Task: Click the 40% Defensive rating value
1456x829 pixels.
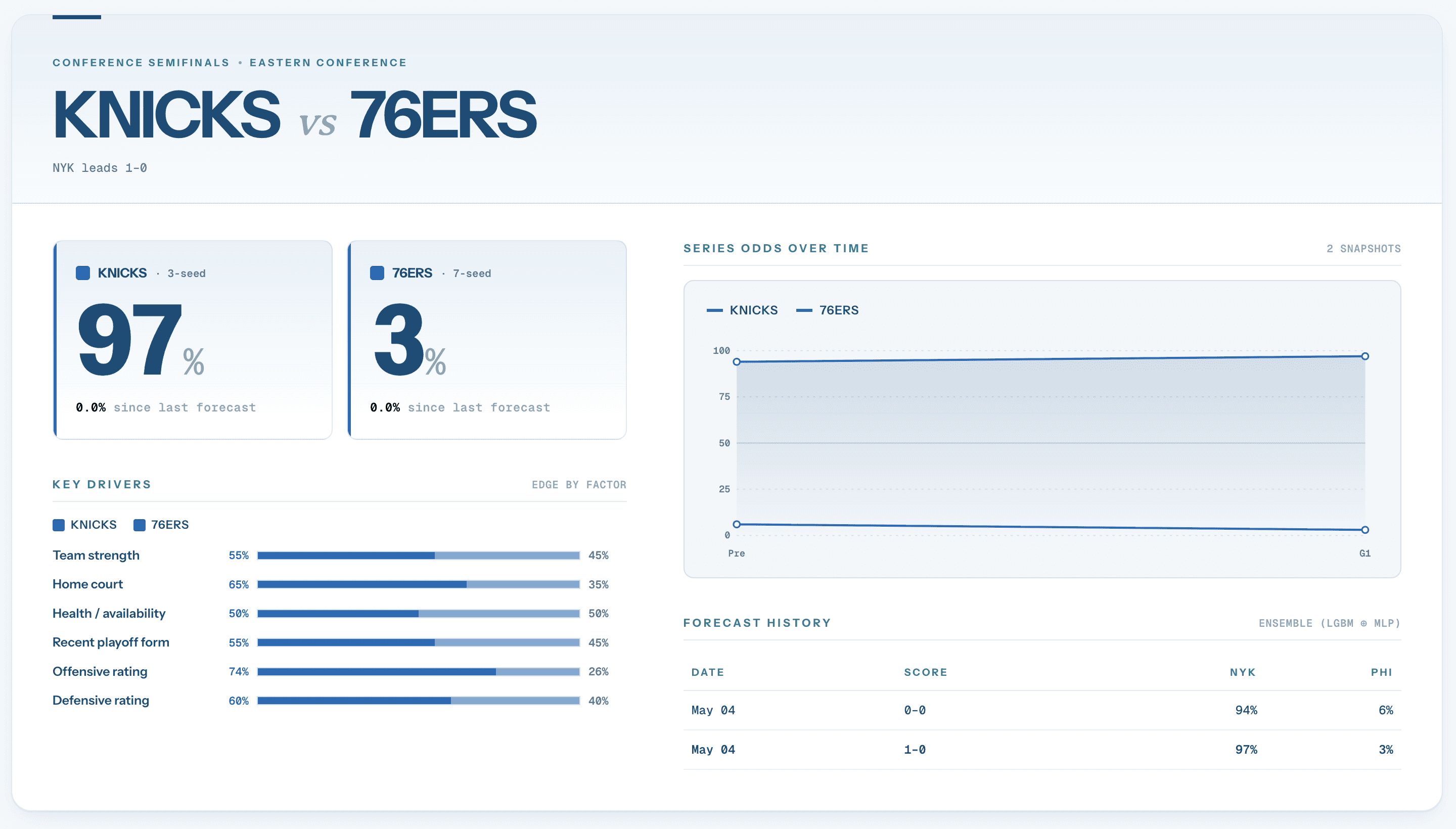Action: point(599,701)
